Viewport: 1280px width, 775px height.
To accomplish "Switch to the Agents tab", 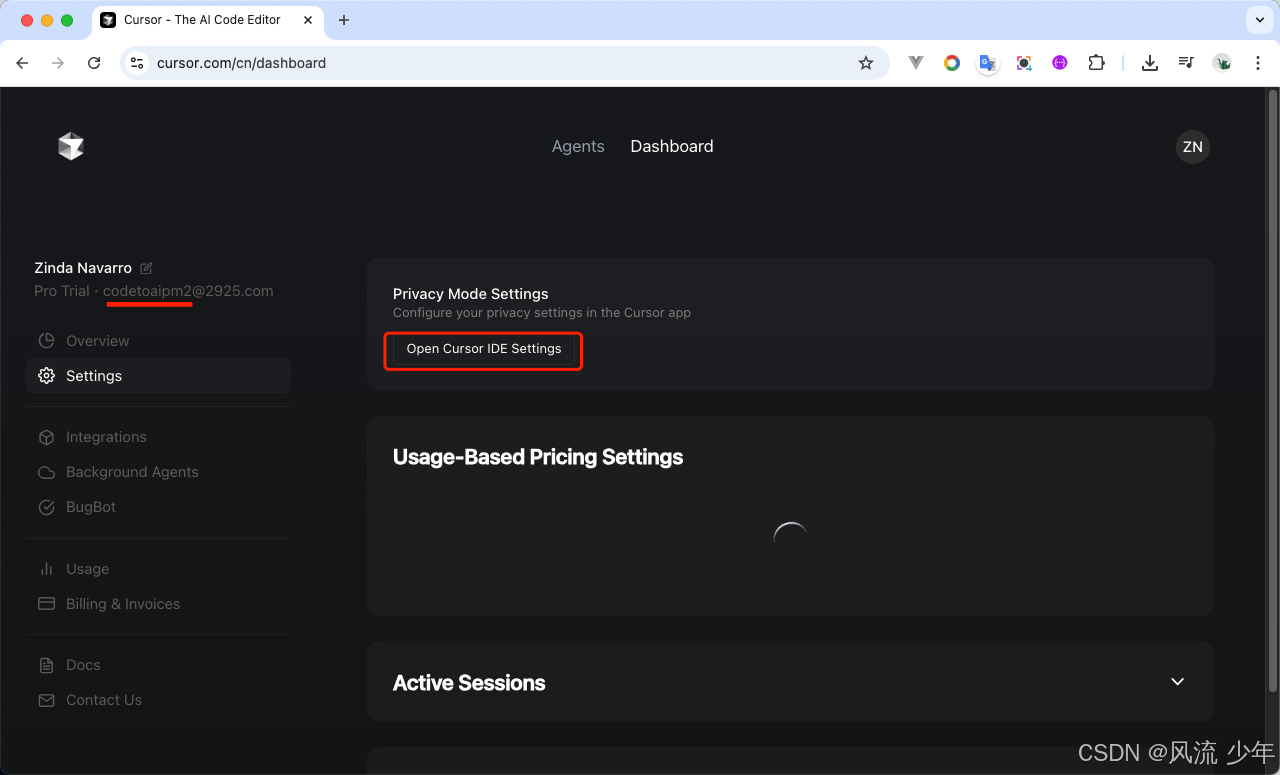I will 578,146.
